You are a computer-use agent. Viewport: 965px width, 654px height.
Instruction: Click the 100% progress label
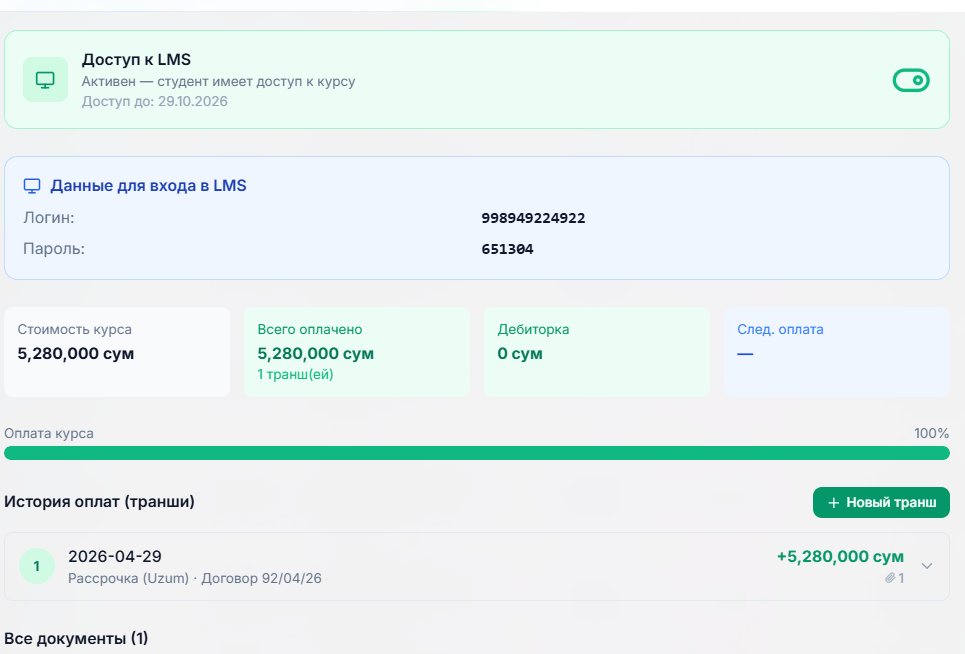pos(931,433)
